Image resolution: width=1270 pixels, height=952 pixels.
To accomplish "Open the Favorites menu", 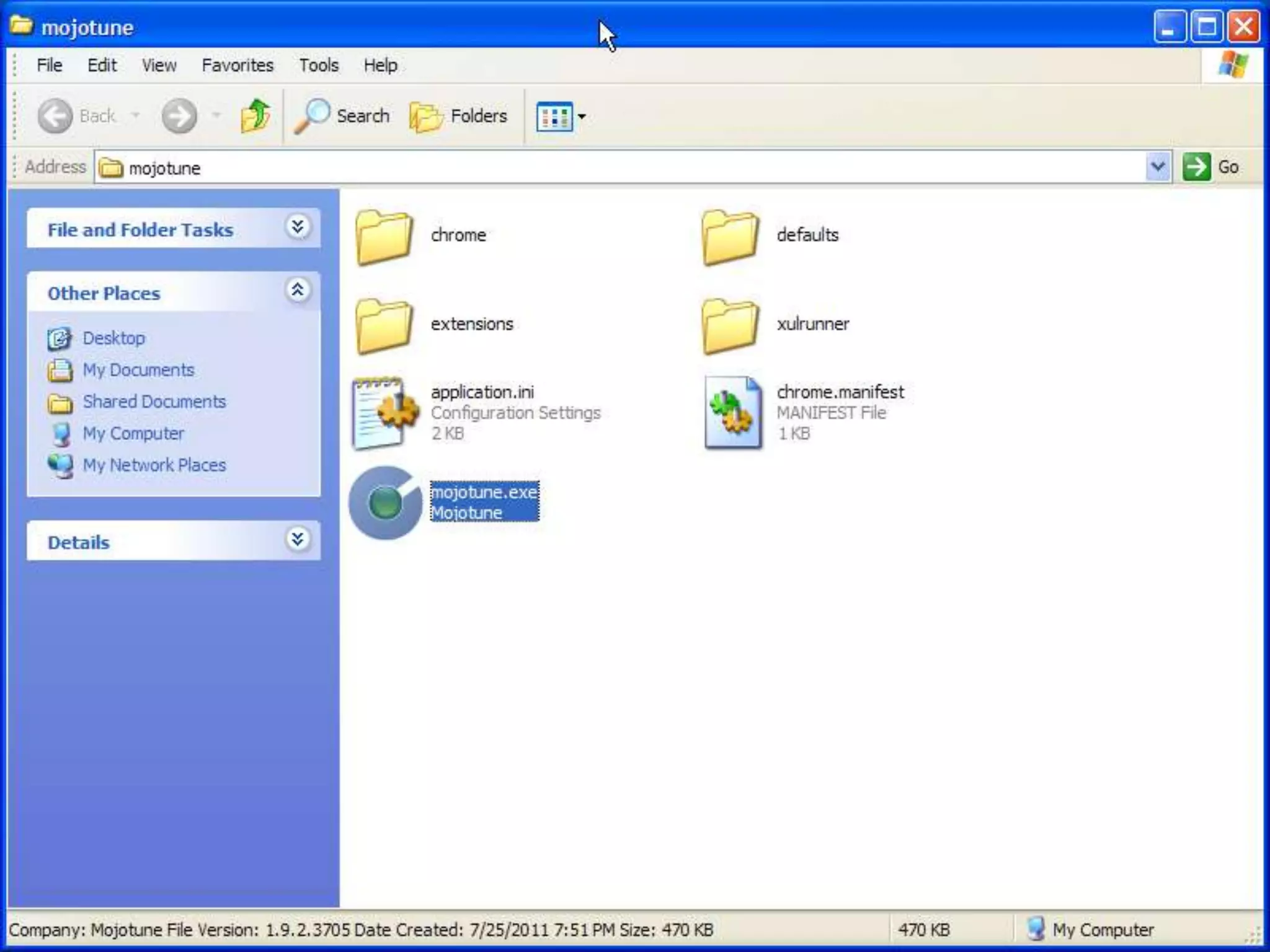I will click(238, 65).
